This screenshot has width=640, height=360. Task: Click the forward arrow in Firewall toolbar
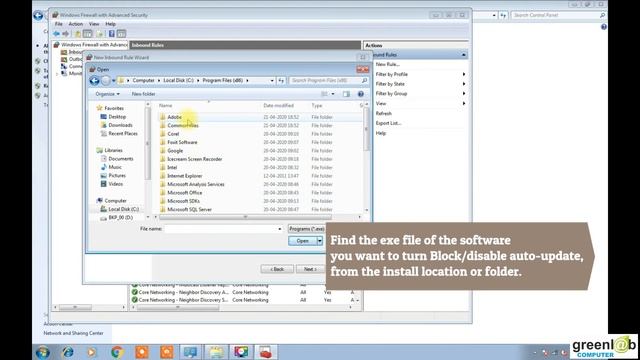tap(66, 34)
